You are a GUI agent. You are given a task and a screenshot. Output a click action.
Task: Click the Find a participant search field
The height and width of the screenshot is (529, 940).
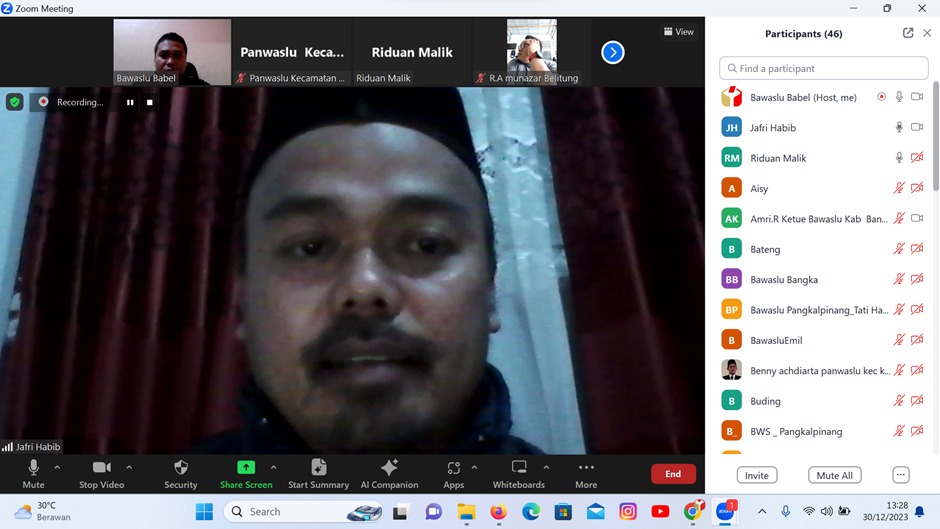click(x=823, y=68)
